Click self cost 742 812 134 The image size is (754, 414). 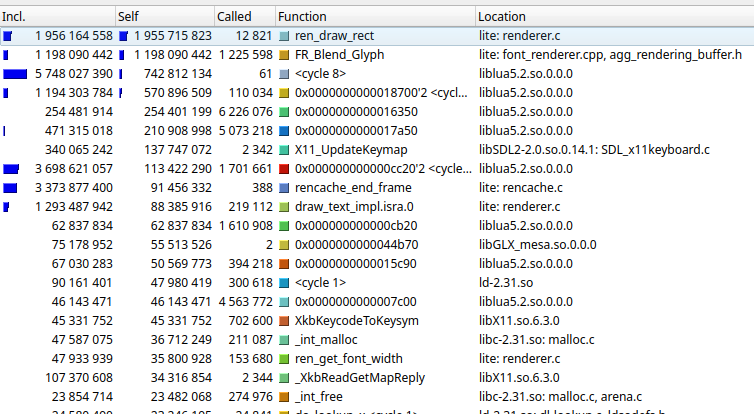177,74
